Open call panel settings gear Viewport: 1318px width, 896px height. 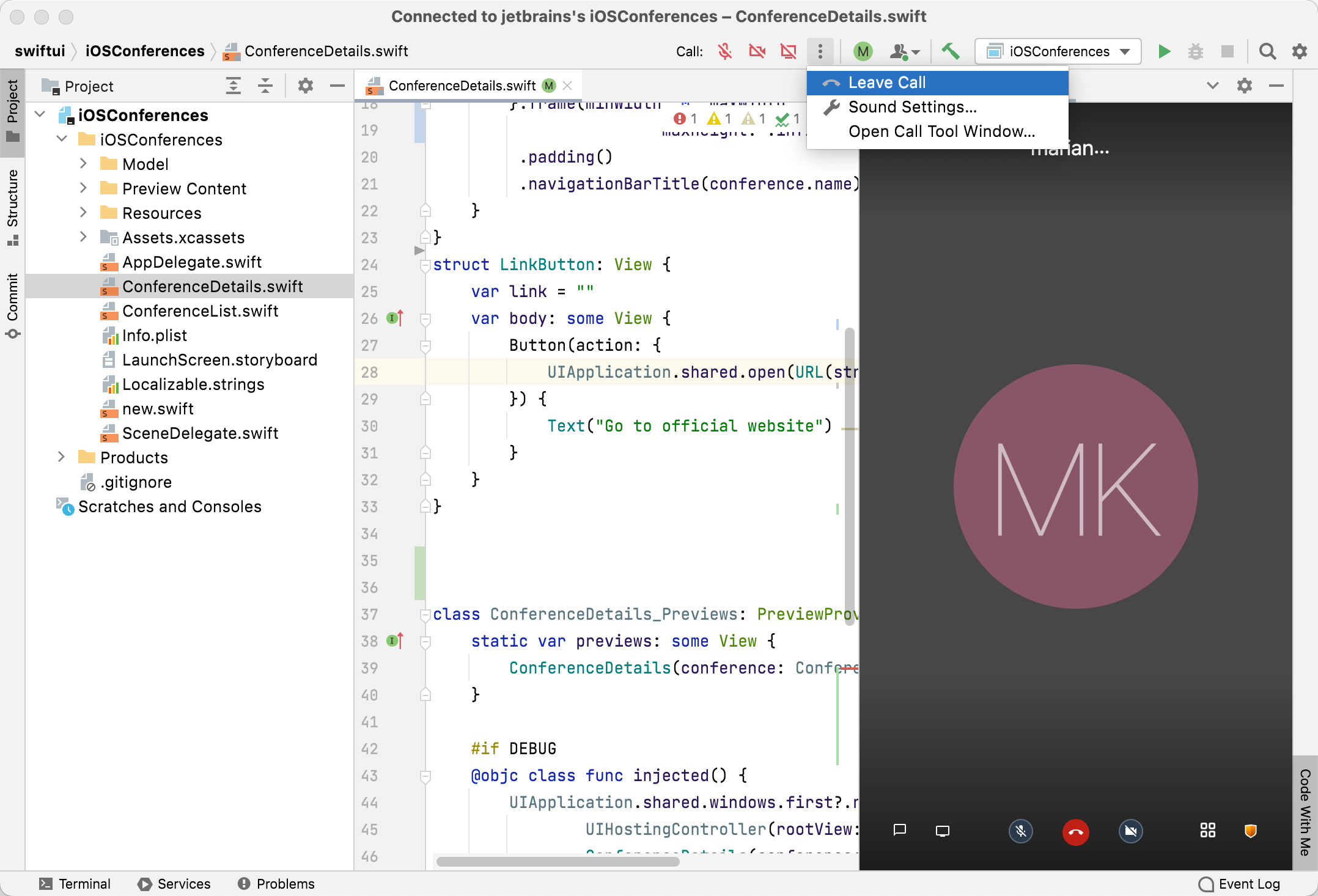(x=1245, y=86)
